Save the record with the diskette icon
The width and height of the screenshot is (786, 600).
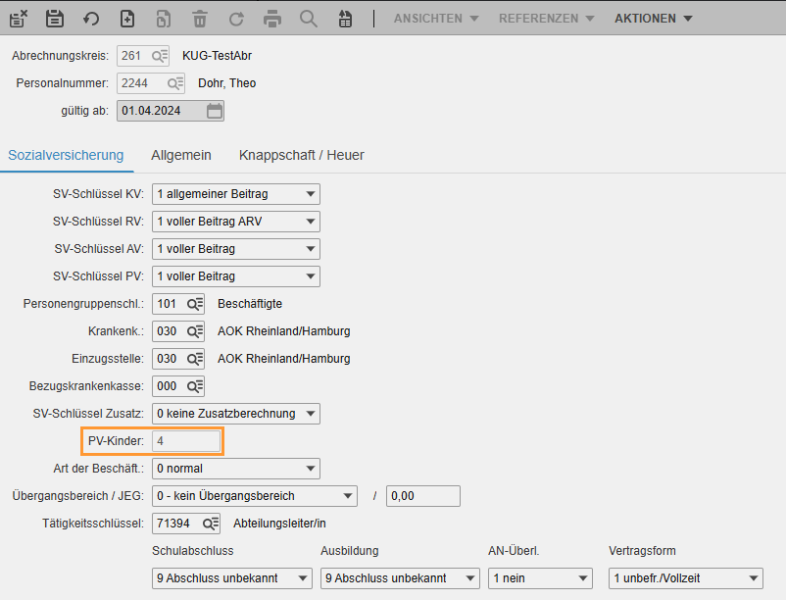55,19
